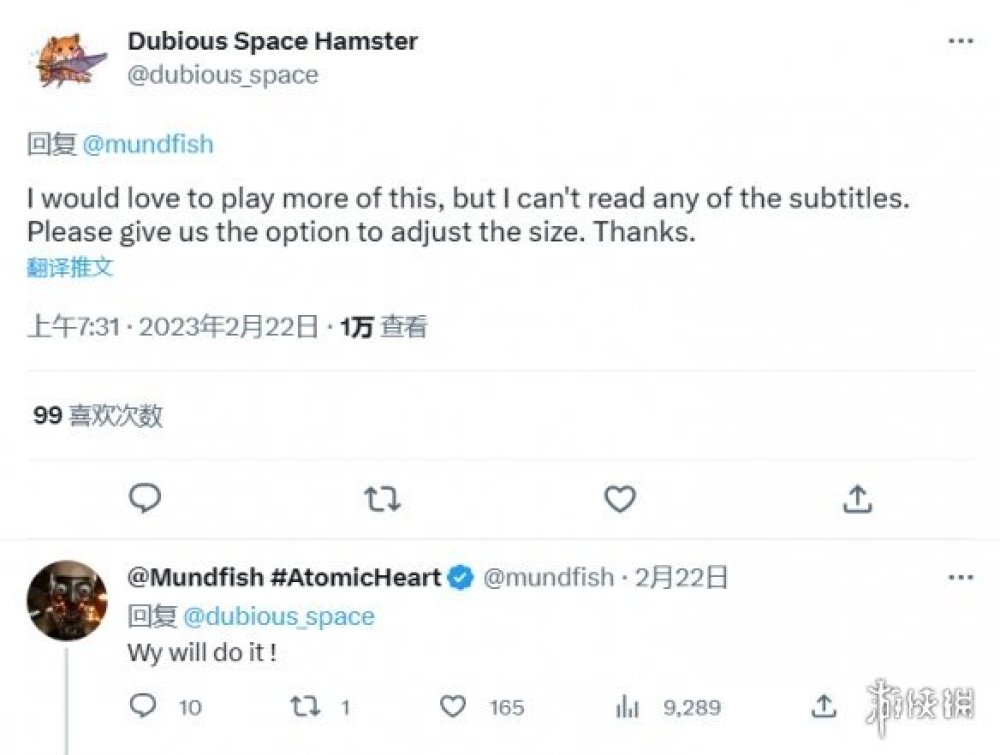
Task: Open Dubious Space Hamster display name
Action: pos(272,41)
